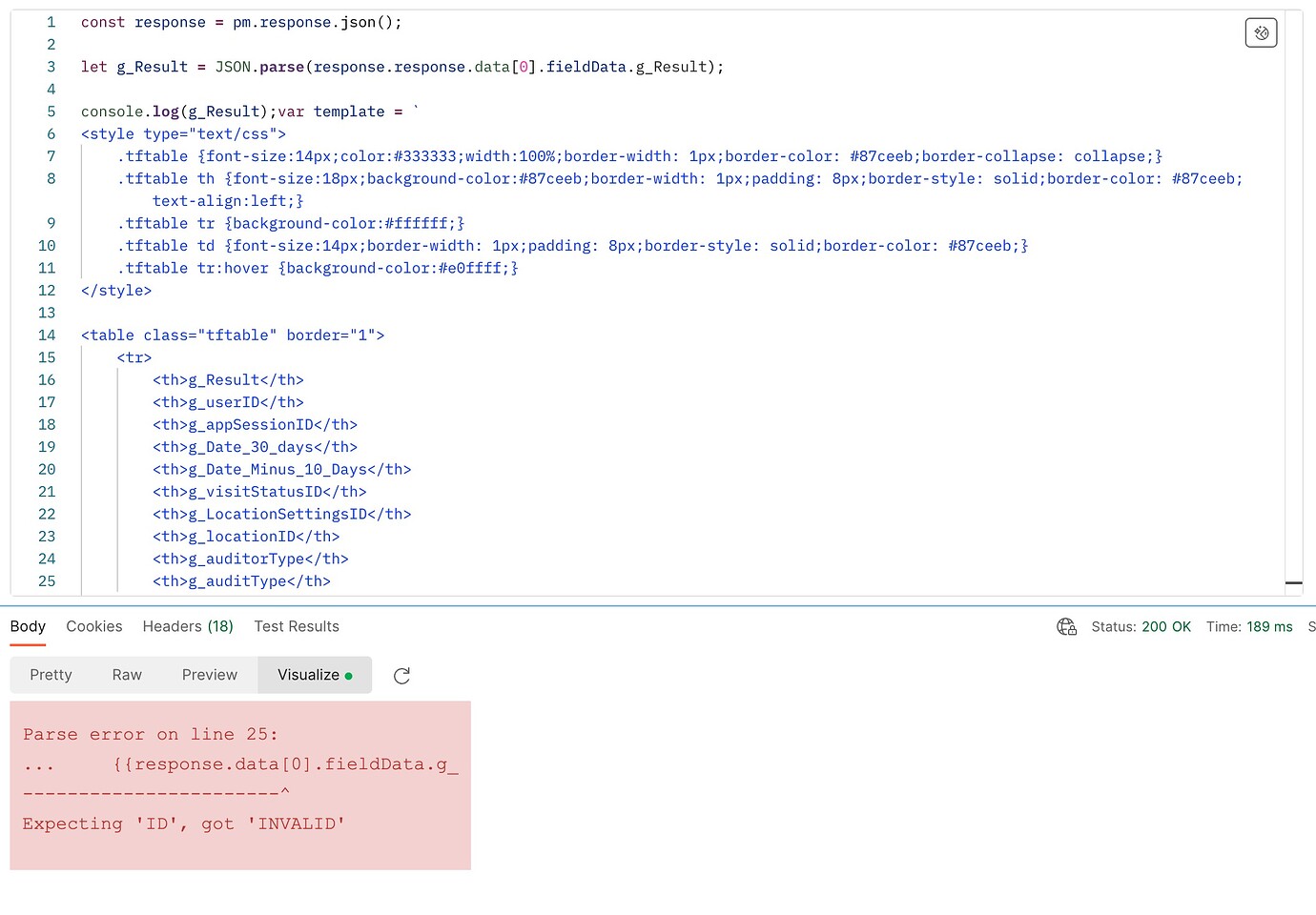
Task: Click the network security globe icon
Action: pos(1066,626)
